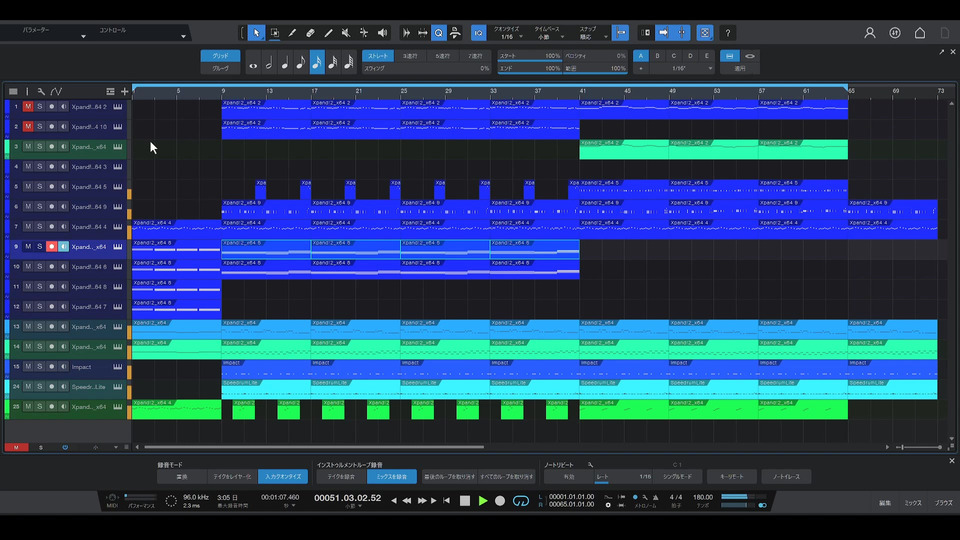960x540 pixels.
Task: Click the help question mark icon
Action: tap(728, 33)
